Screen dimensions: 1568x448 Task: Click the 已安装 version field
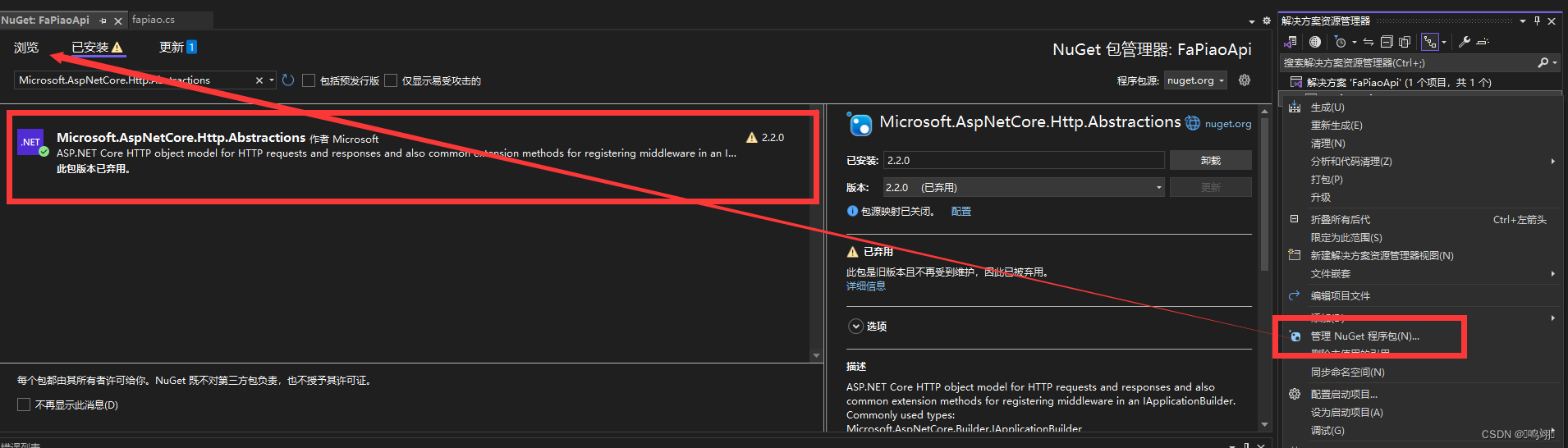pos(1024,160)
